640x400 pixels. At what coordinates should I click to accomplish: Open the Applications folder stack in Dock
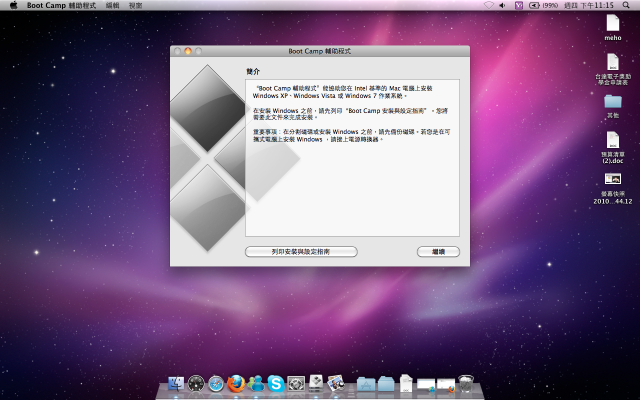point(366,384)
